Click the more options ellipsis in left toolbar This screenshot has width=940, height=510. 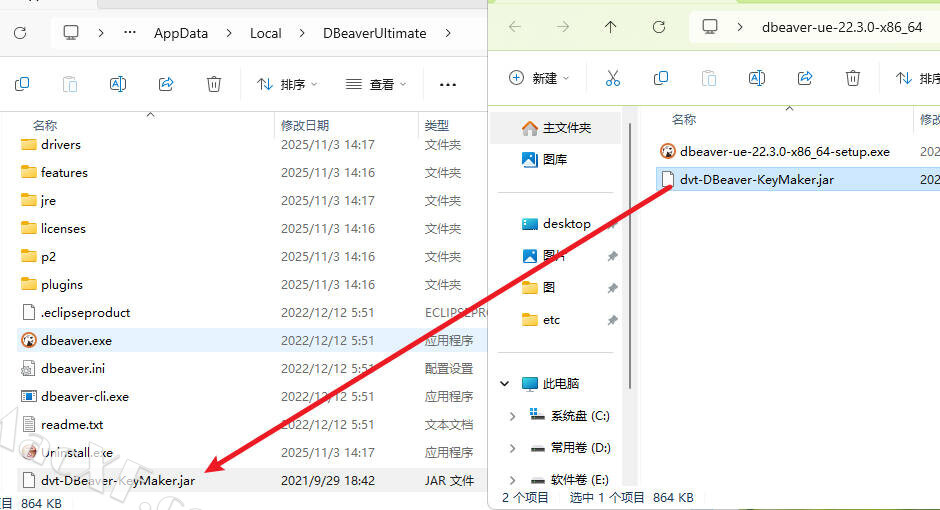[x=447, y=84]
